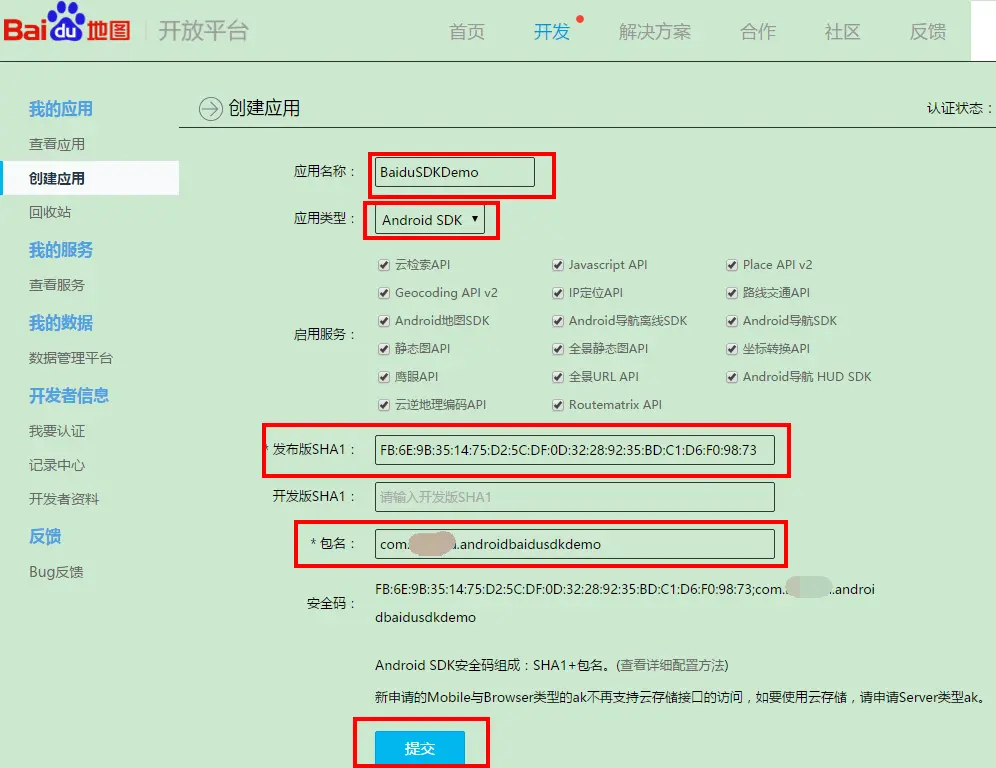Open the 应用类型 Android SDK dropdown
Image resolution: width=996 pixels, height=768 pixels.
click(x=429, y=220)
